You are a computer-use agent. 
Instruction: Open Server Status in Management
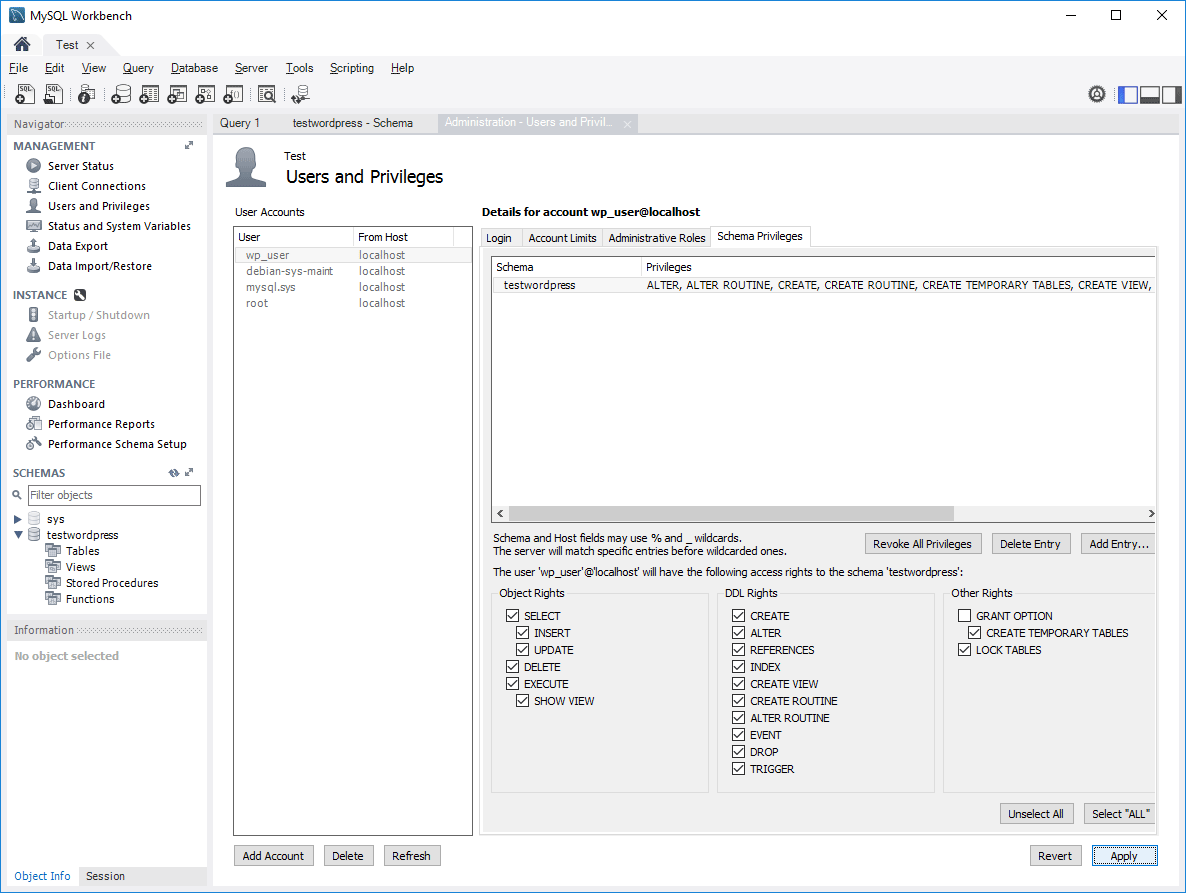81,166
